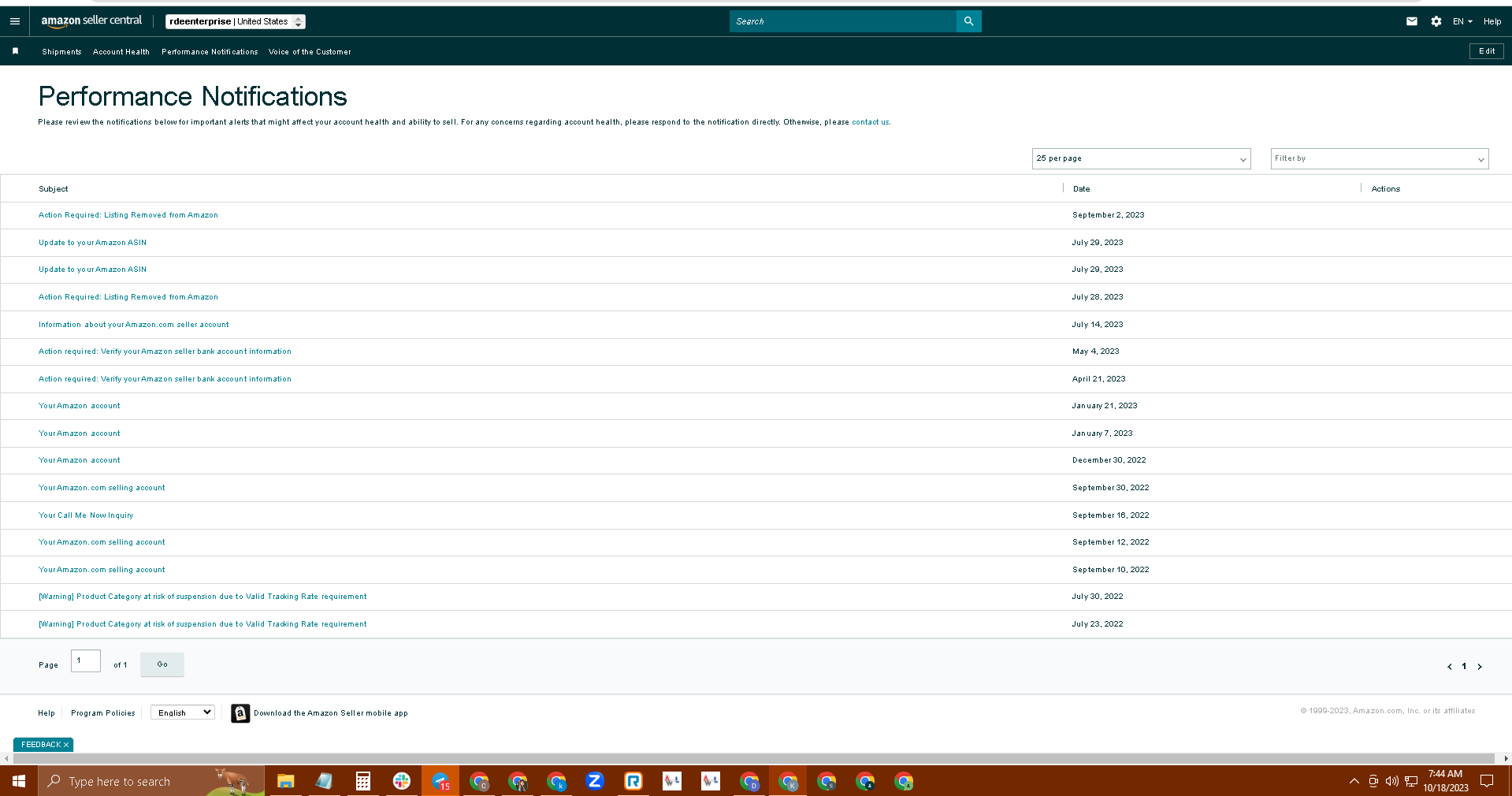The height and width of the screenshot is (796, 1512).
Task: Open Your Amazon account notification from January 7, 2023
Action: click(80, 433)
